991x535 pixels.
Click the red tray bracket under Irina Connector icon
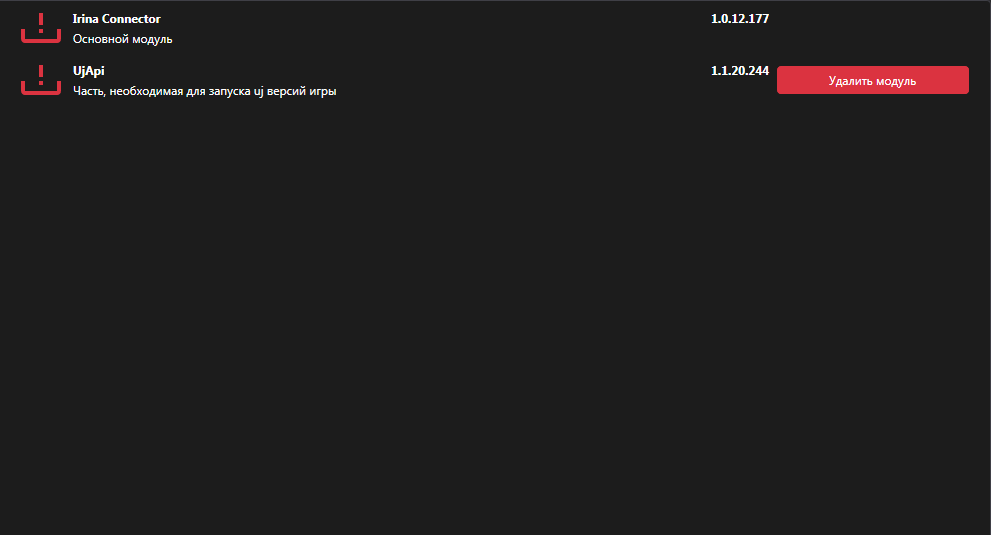[x=41, y=40]
